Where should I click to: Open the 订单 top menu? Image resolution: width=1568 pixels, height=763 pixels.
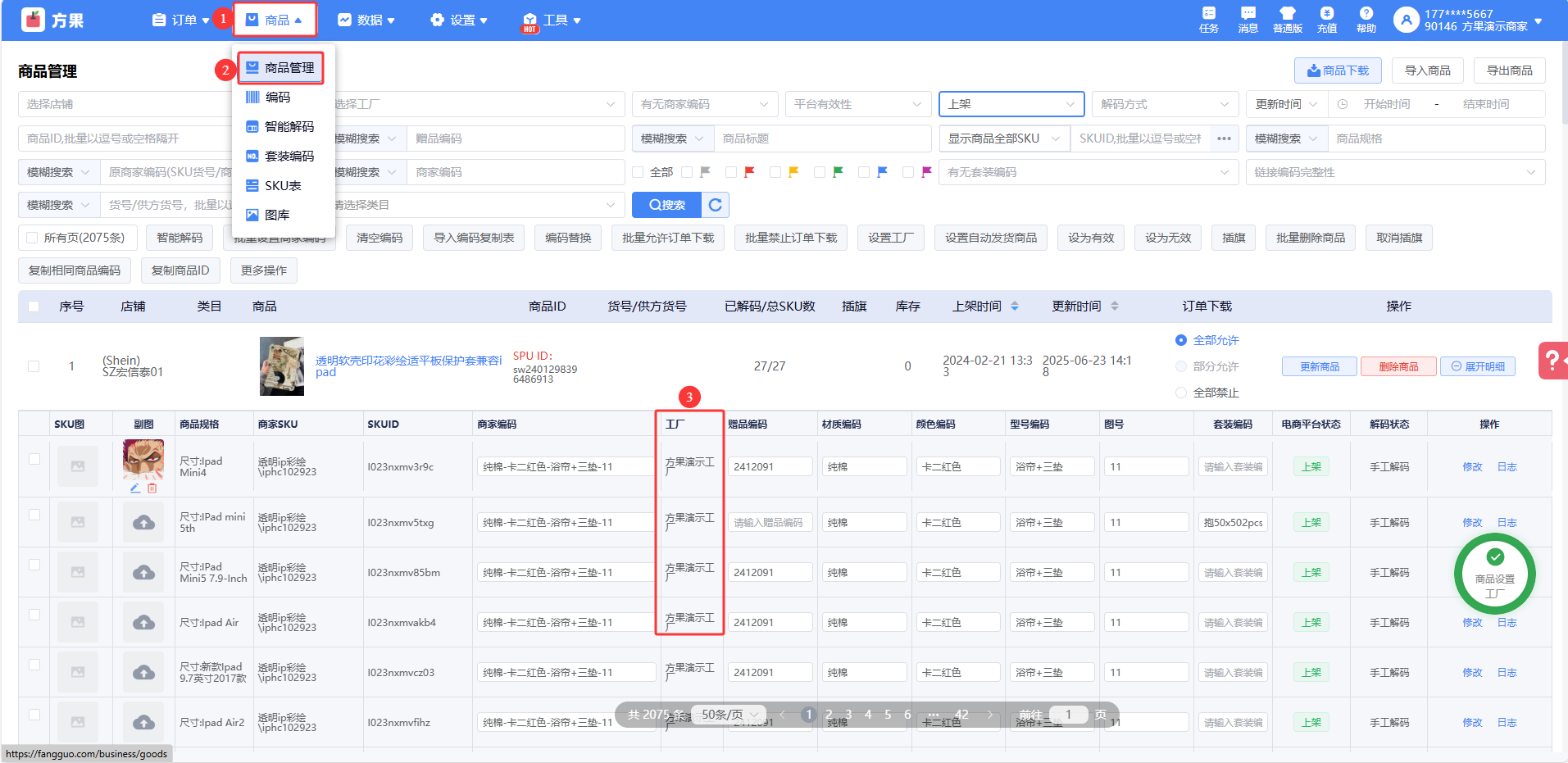point(181,20)
